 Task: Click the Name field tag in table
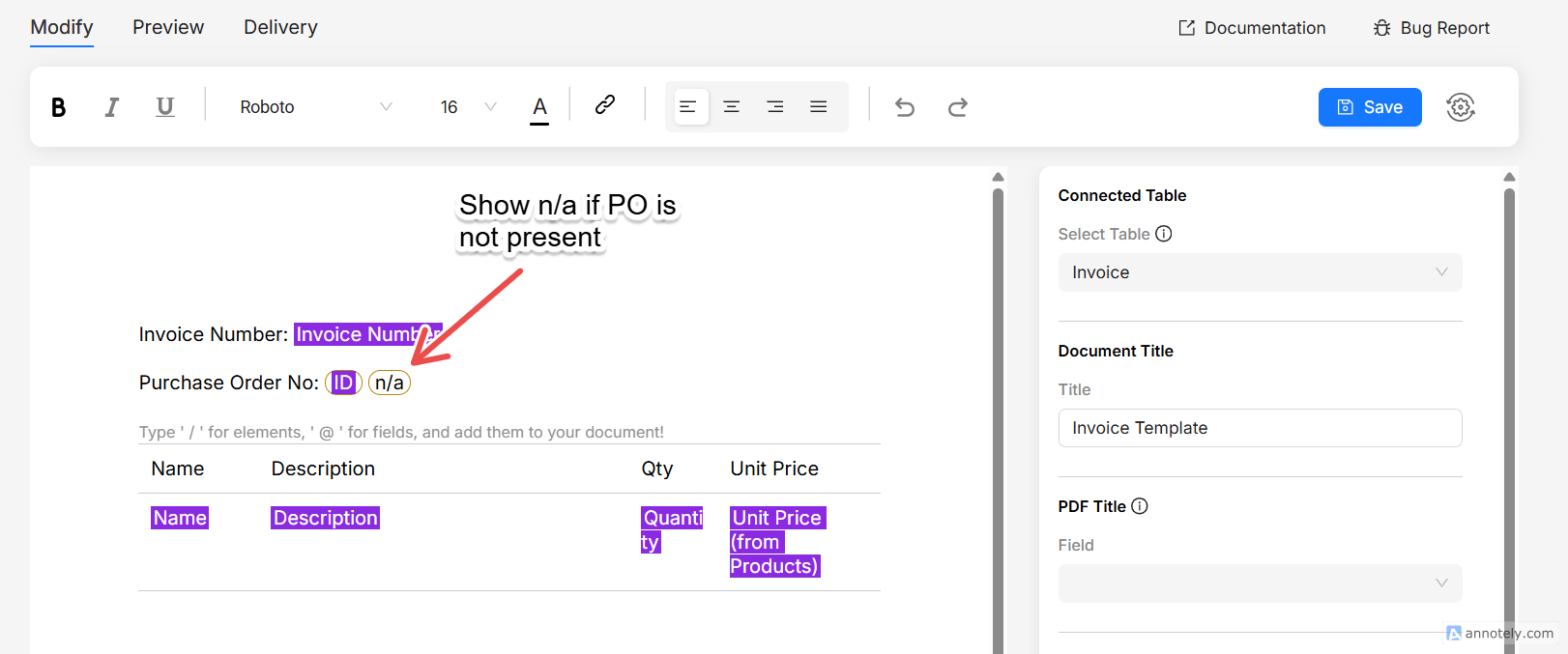(x=180, y=518)
